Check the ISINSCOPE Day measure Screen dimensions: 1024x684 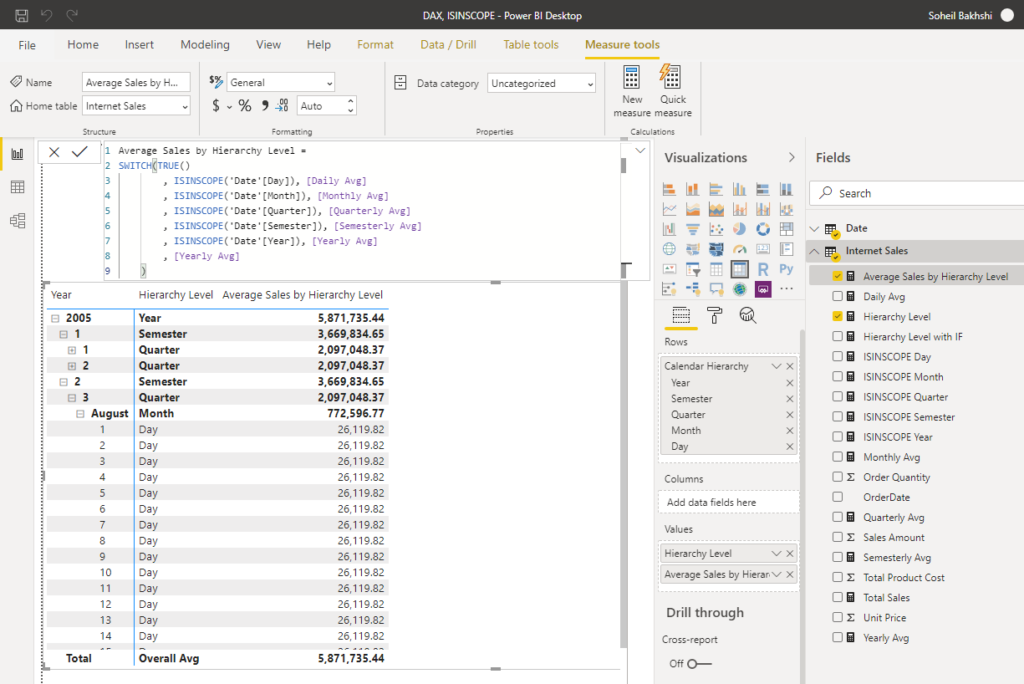pos(837,357)
